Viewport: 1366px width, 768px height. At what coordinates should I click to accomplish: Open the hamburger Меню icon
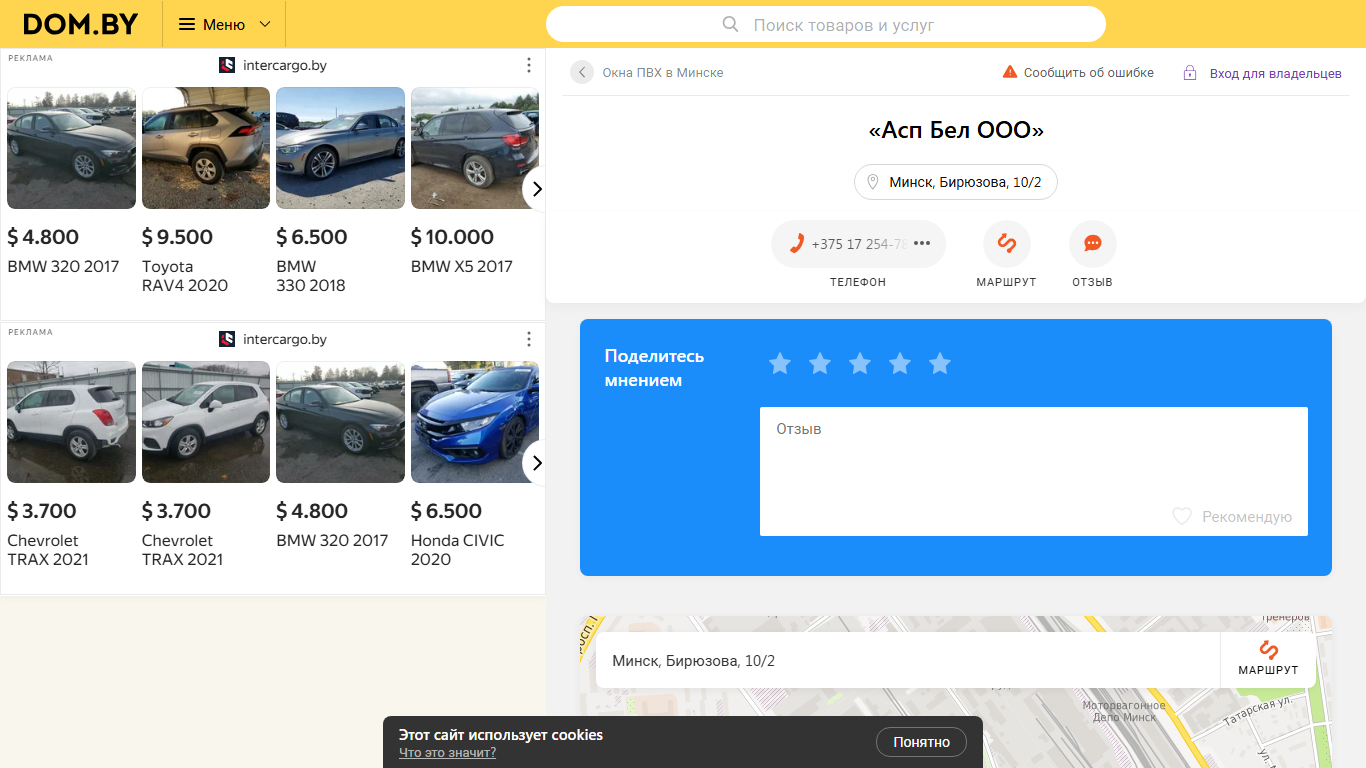click(x=187, y=24)
